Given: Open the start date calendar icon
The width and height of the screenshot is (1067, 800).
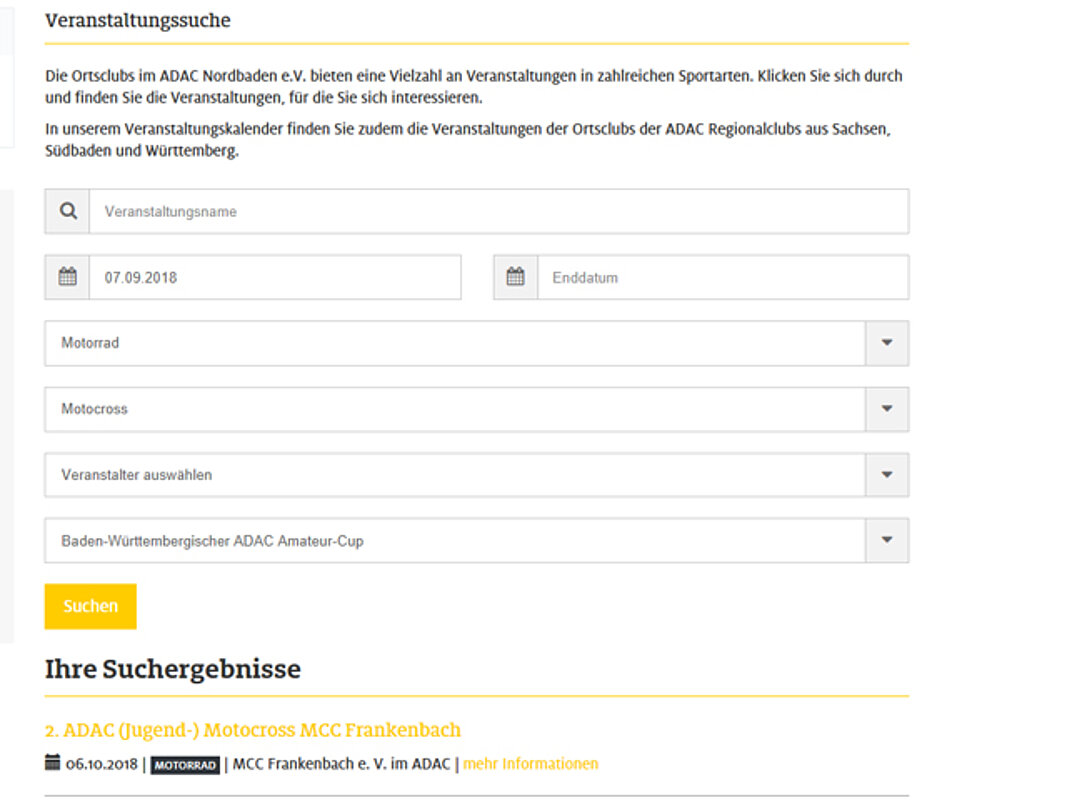Looking at the screenshot, I should pos(68,277).
